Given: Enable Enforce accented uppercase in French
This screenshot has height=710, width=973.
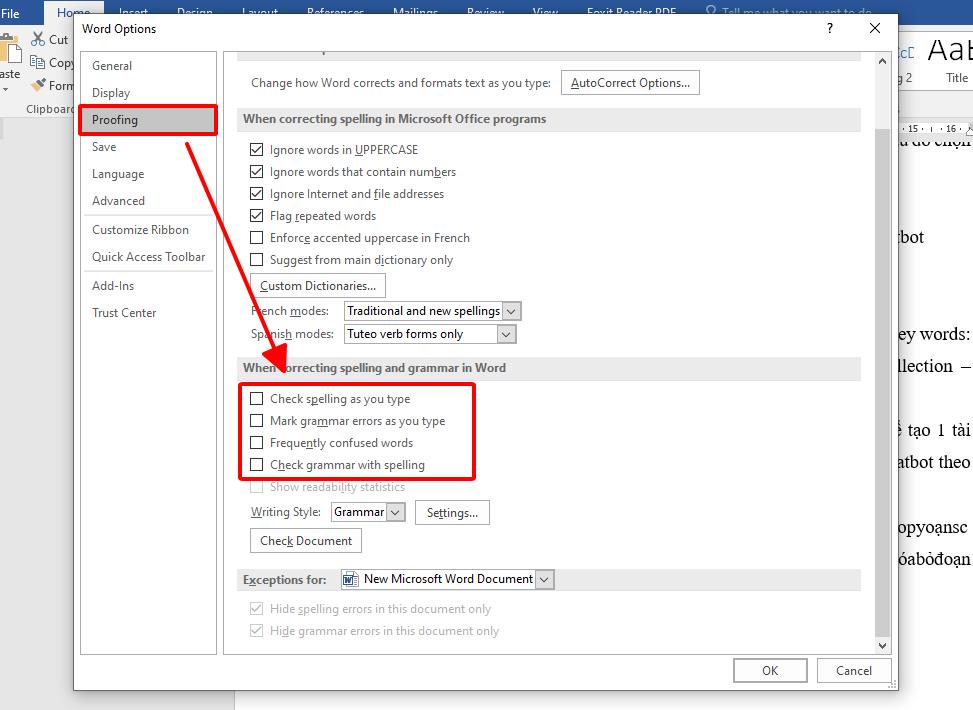Looking at the screenshot, I should (256, 238).
